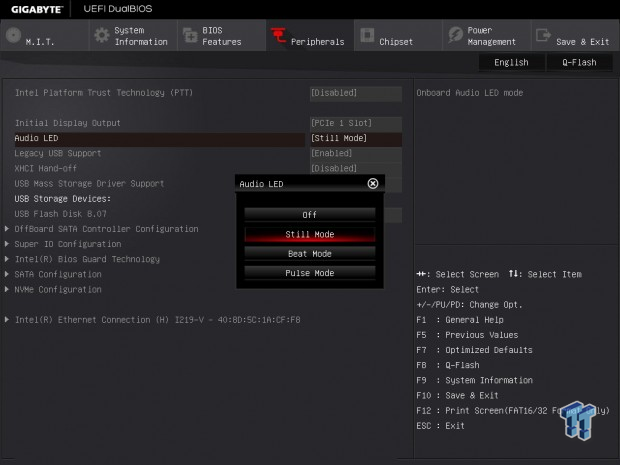Click the F8 Q-Flash hint
The height and width of the screenshot is (465, 620).
tap(448, 365)
